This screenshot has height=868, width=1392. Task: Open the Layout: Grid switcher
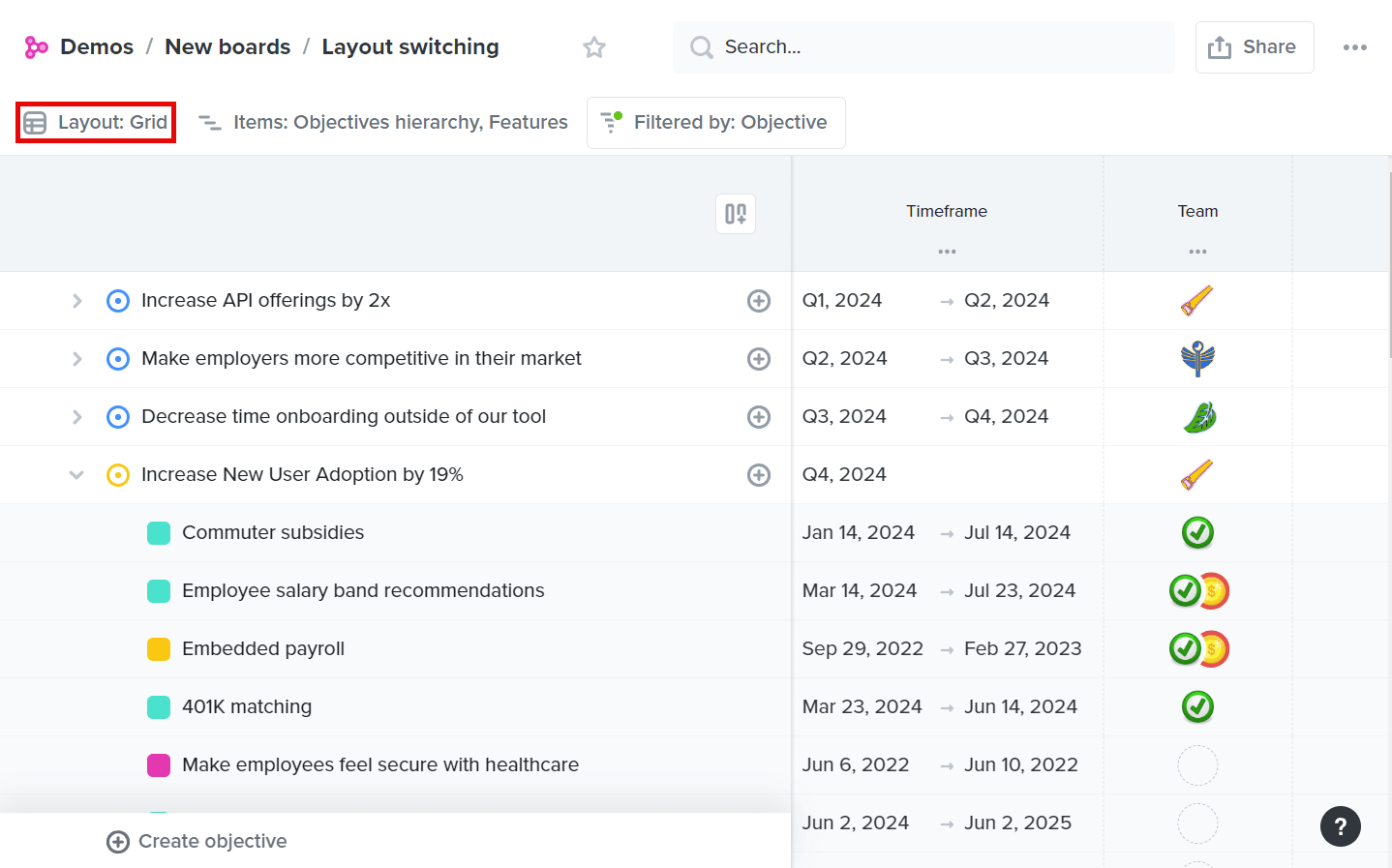tap(96, 123)
